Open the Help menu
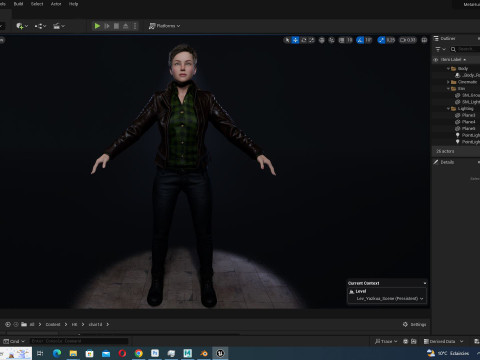Image resolution: width=480 pixels, height=360 pixels. pos(73,4)
